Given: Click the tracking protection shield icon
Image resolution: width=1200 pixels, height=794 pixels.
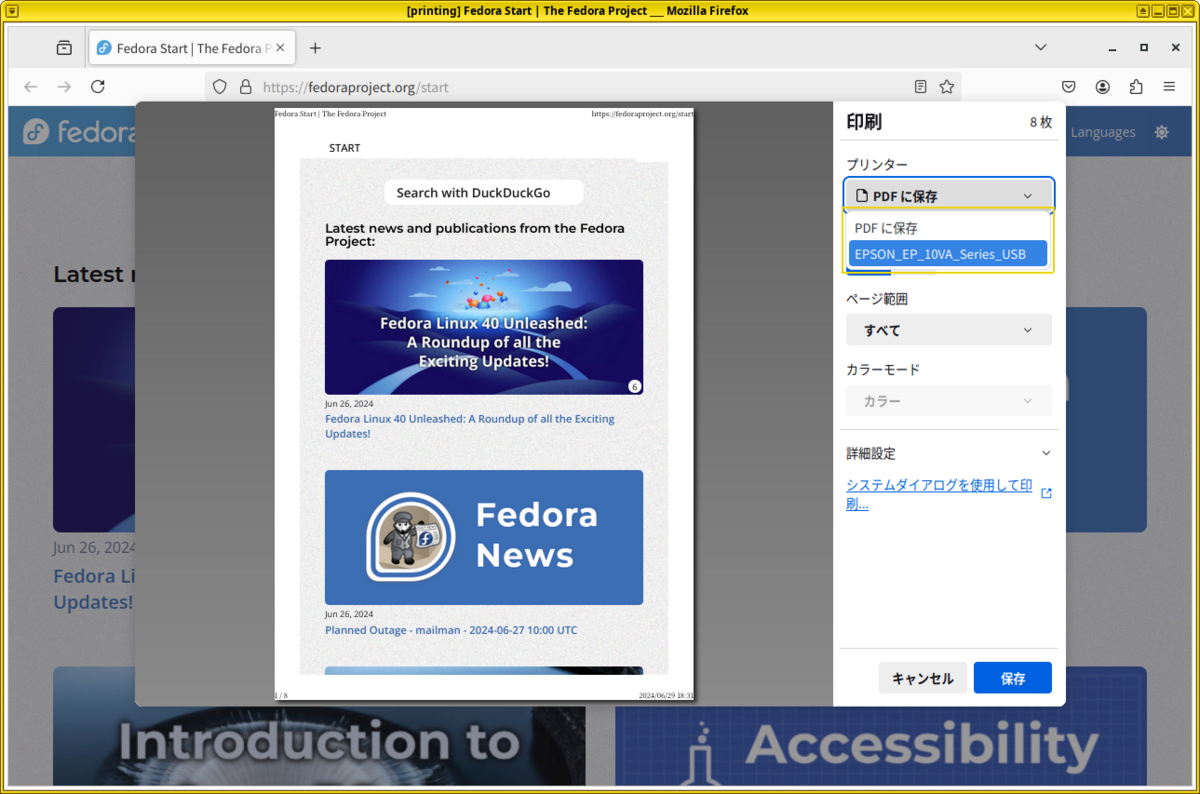Looking at the screenshot, I should tap(219, 87).
